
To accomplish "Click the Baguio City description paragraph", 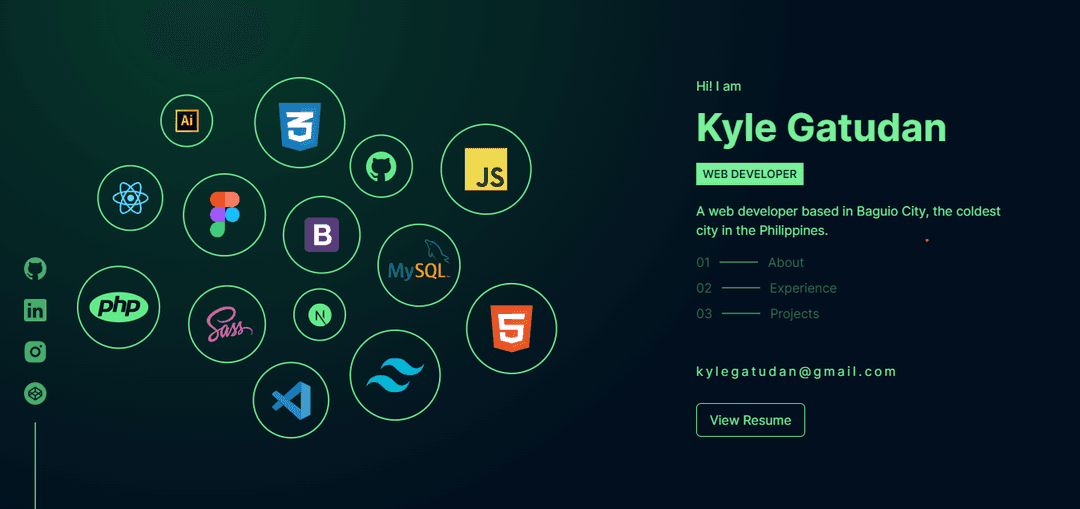I will pyautogui.click(x=848, y=220).
